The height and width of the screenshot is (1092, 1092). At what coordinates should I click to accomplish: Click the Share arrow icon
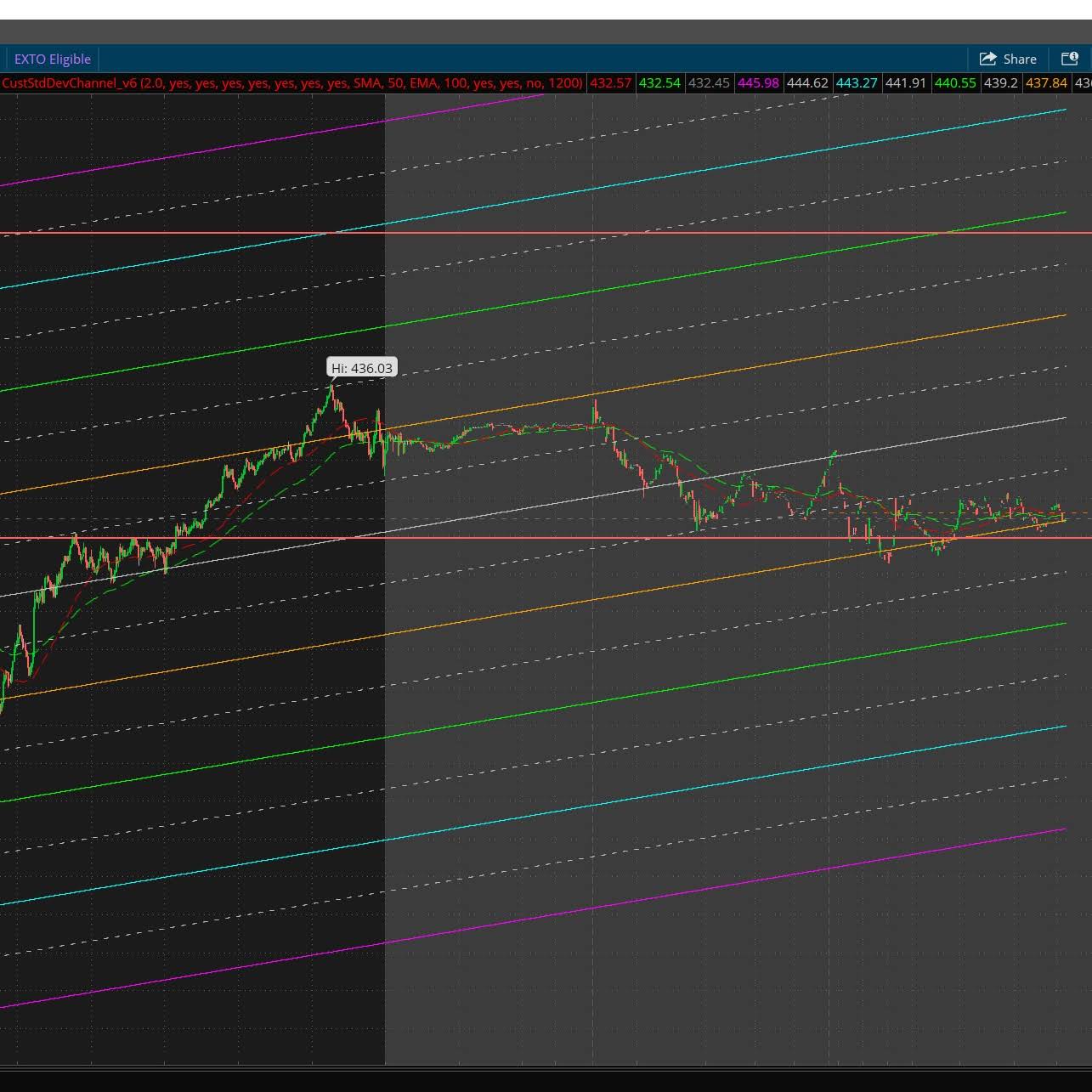(987, 59)
